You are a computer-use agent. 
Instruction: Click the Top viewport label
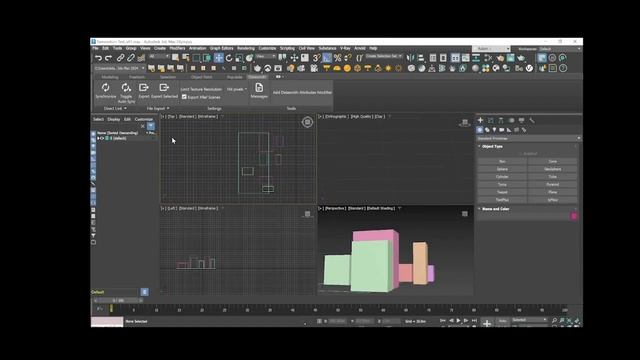coord(172,117)
